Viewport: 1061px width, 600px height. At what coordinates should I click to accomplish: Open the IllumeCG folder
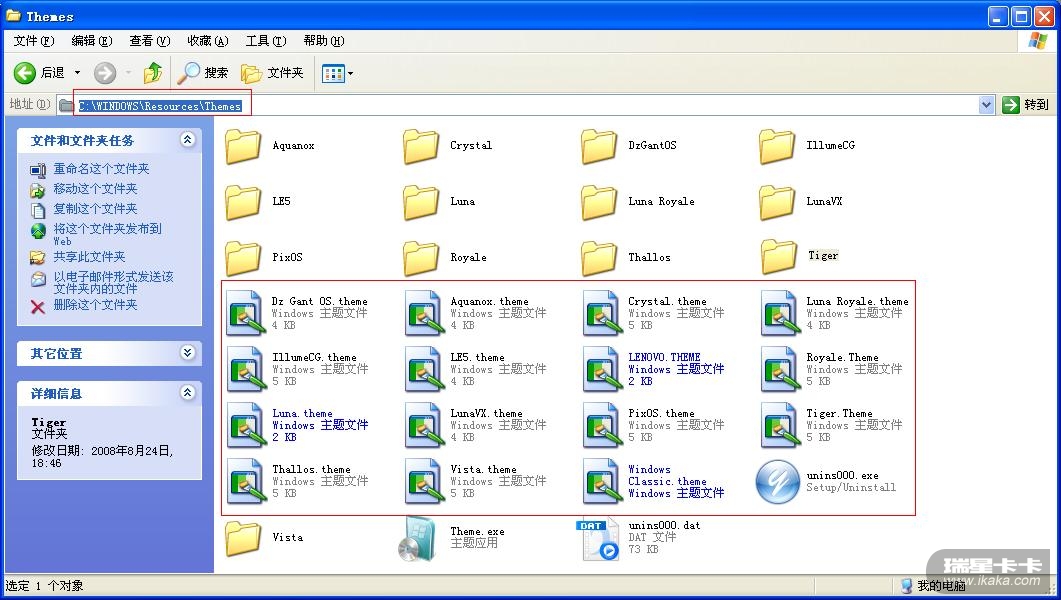pyautogui.click(x=807, y=146)
